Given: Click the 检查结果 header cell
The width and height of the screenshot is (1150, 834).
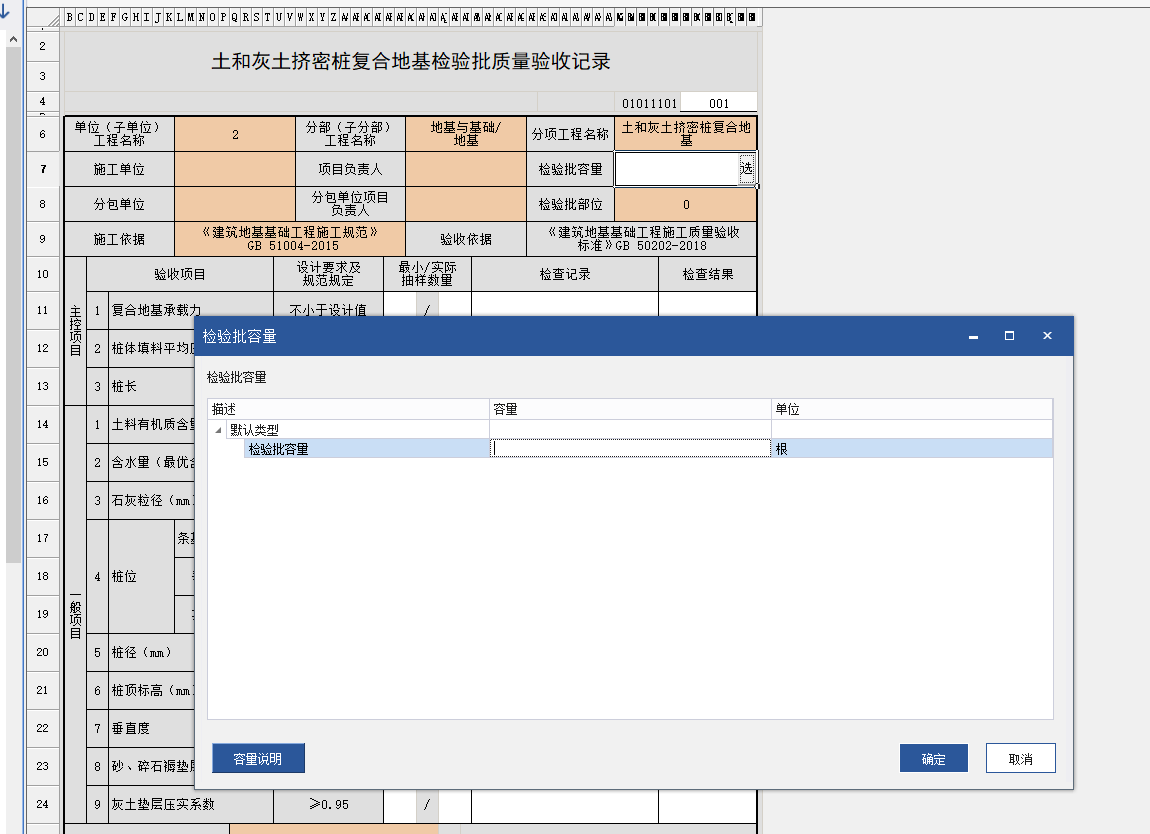Looking at the screenshot, I should coord(708,274).
